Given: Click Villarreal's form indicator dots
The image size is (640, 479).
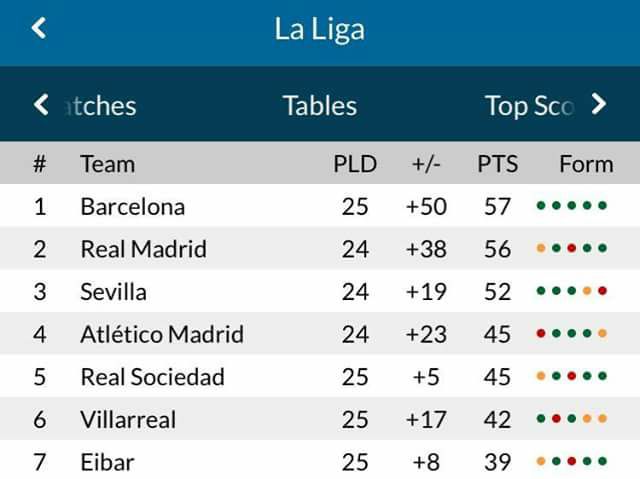Looking at the screenshot, I should point(571,418).
